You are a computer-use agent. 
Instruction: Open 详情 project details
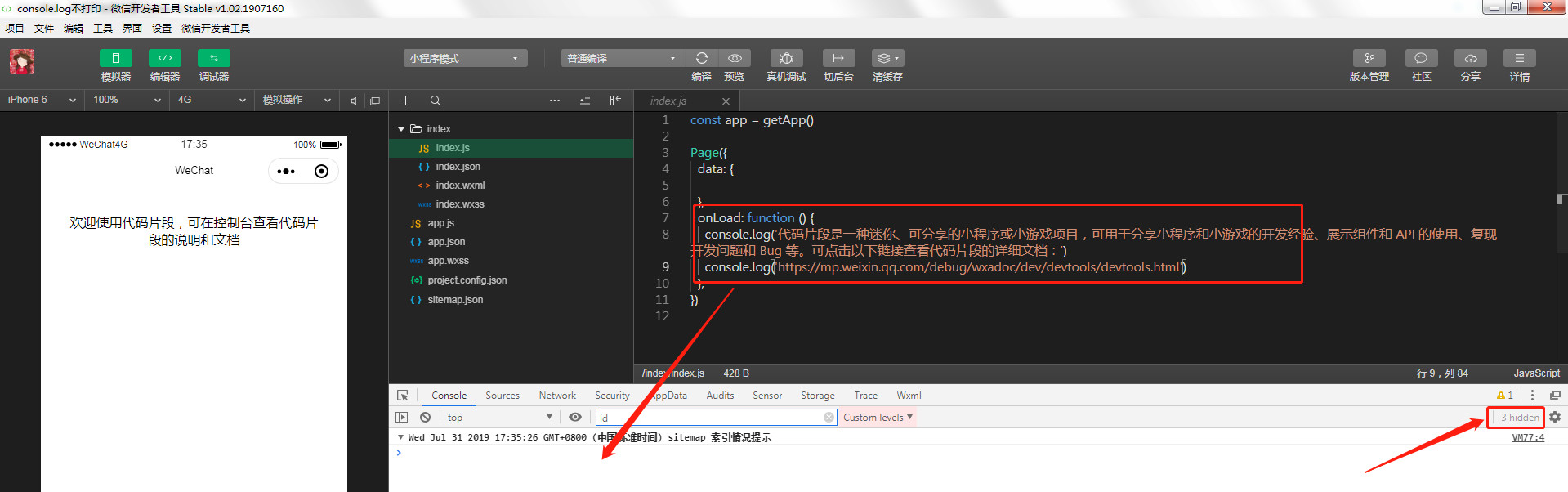point(1520,58)
